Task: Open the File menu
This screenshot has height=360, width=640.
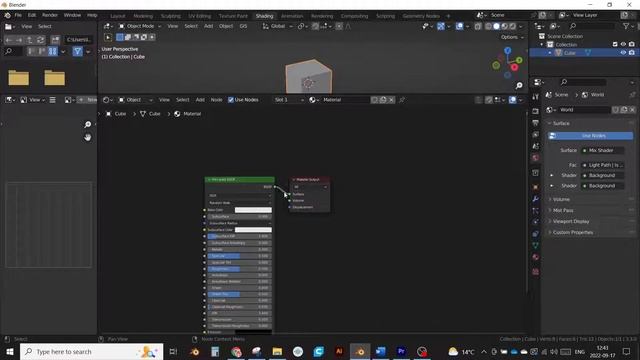Action: click(x=18, y=15)
